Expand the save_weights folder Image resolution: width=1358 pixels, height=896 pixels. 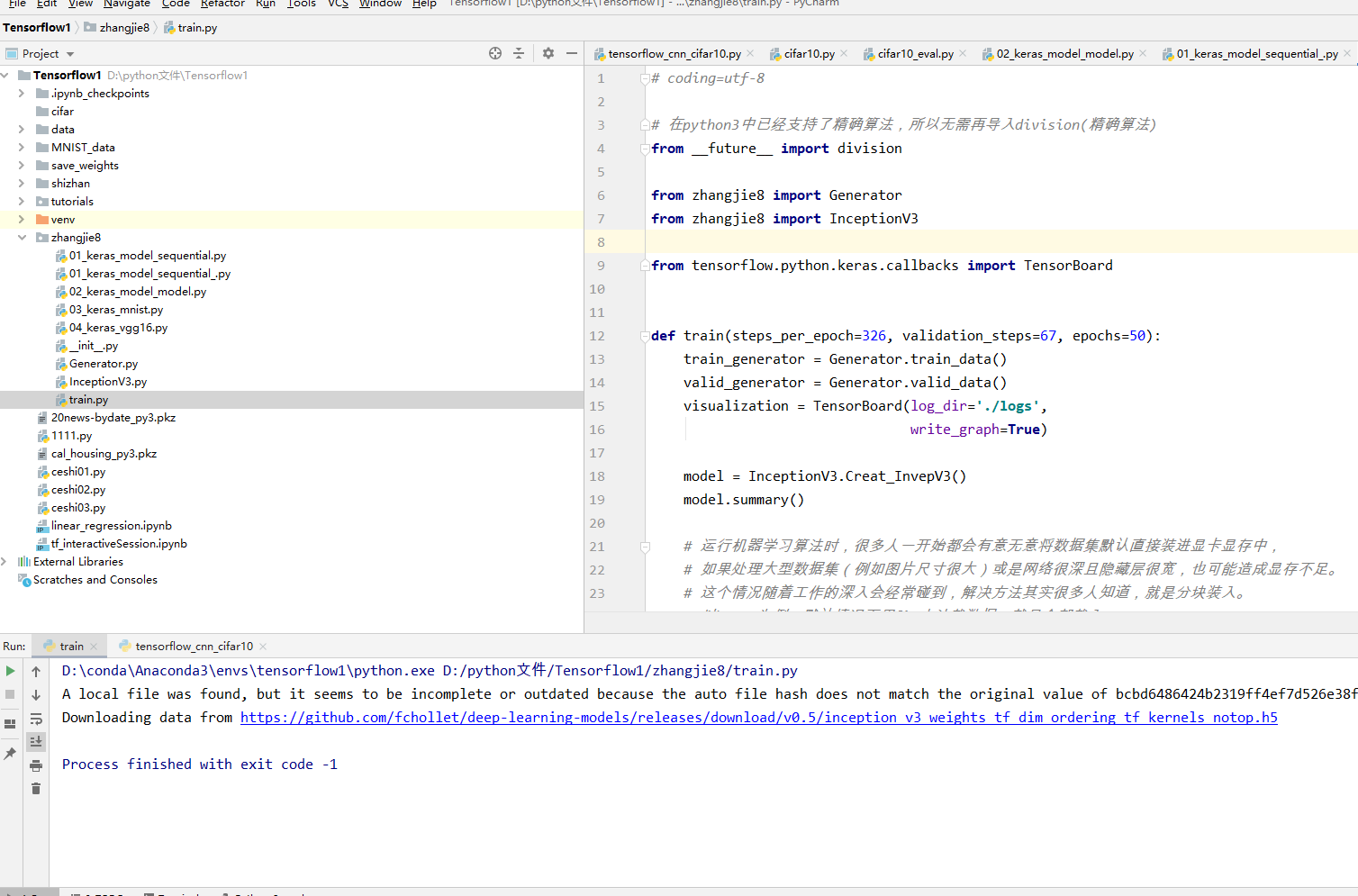pyautogui.click(x=22, y=166)
